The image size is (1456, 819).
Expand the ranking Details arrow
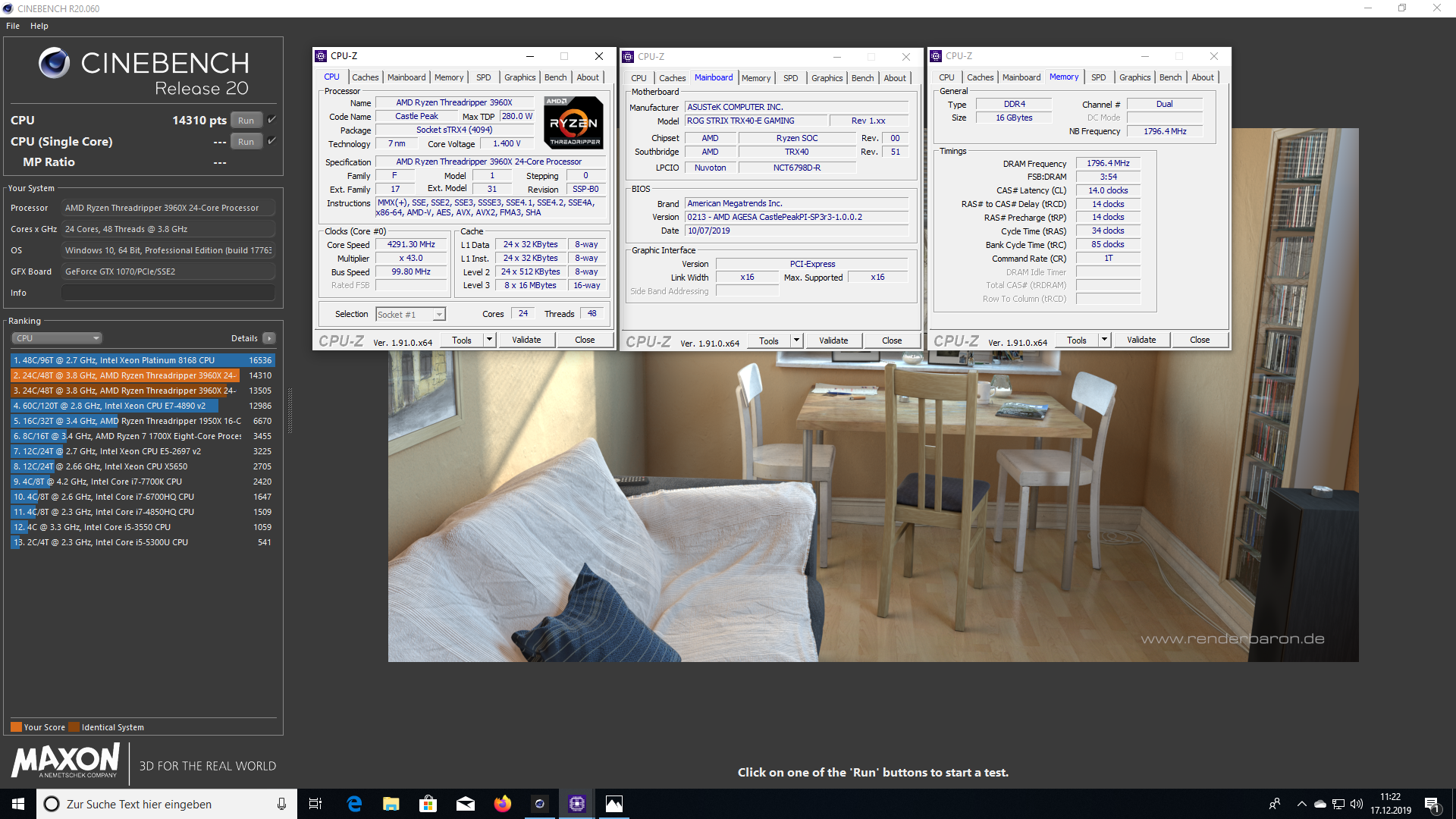coord(269,338)
